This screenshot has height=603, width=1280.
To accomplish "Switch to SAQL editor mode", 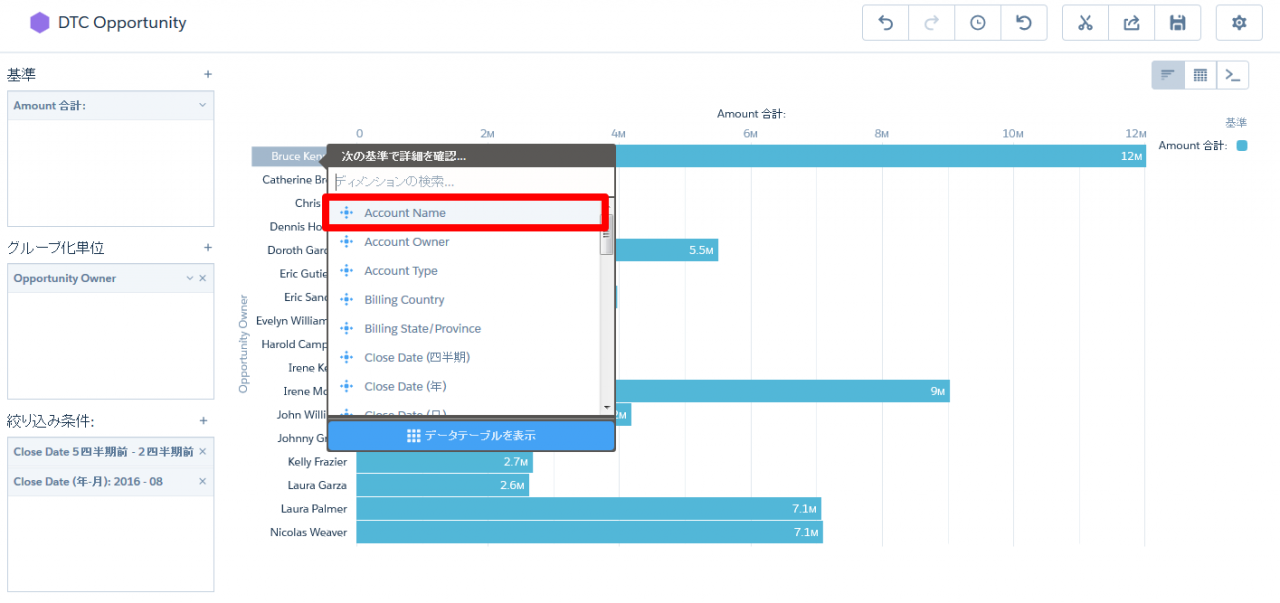I will [1233, 75].
